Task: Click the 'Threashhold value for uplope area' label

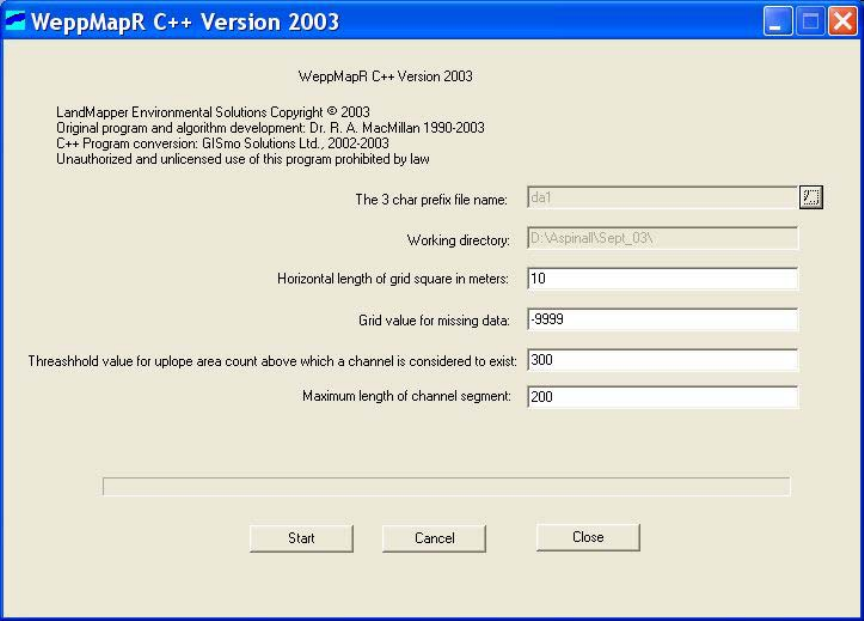Action: point(273,361)
